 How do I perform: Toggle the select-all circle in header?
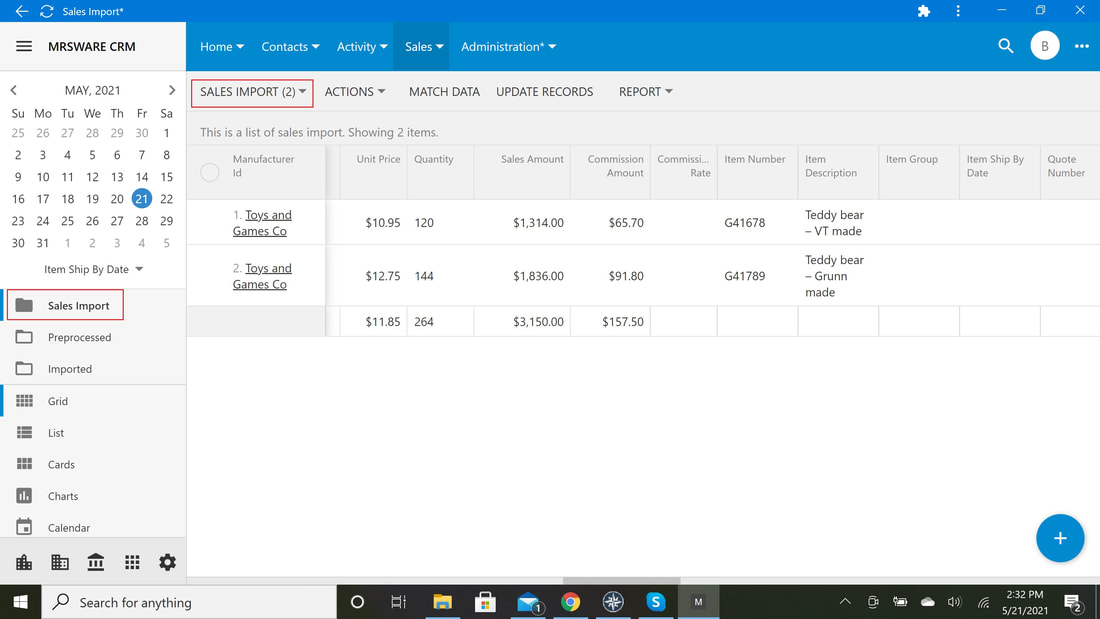point(210,172)
